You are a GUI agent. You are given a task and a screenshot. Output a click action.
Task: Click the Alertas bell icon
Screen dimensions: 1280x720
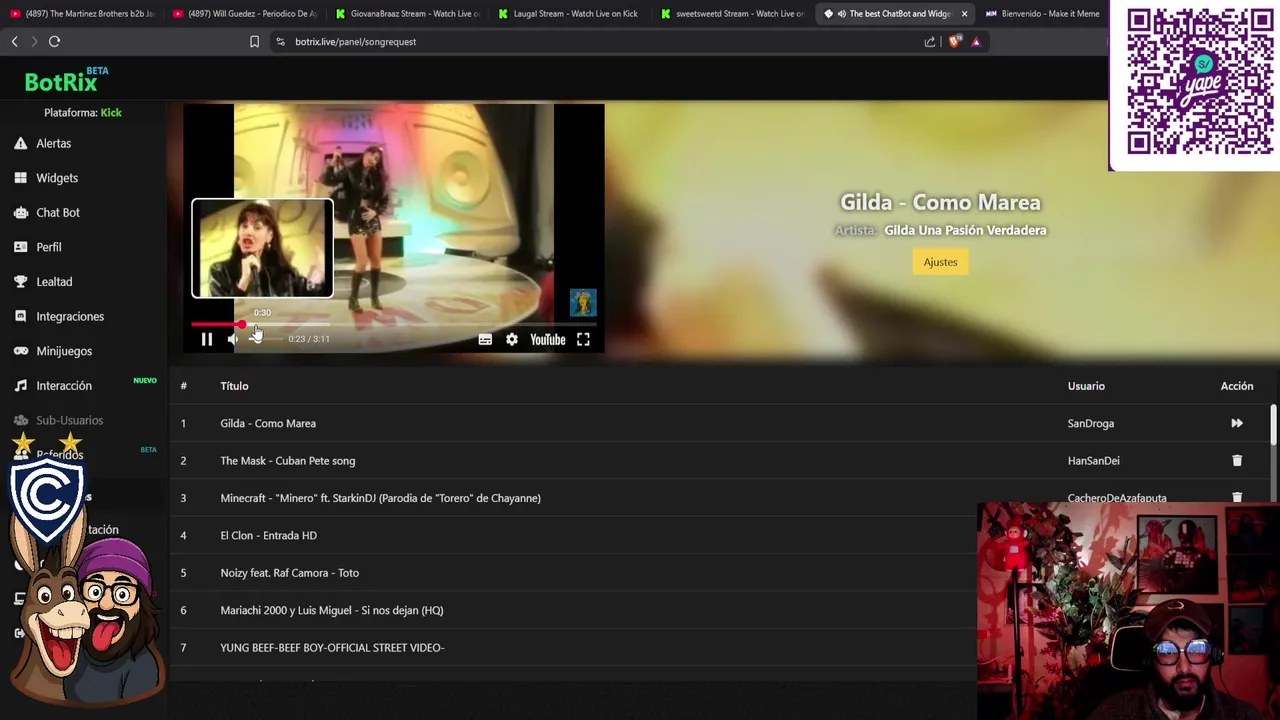tap(20, 143)
